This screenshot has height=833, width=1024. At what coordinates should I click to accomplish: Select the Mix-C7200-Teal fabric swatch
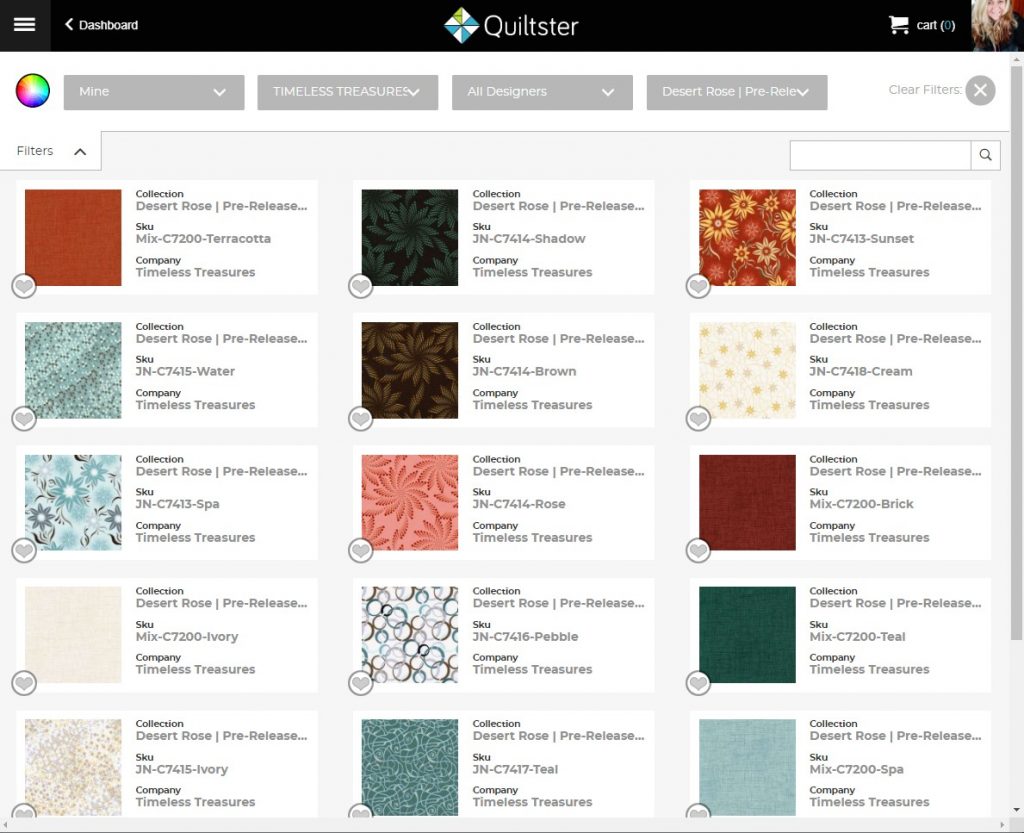tap(747, 635)
